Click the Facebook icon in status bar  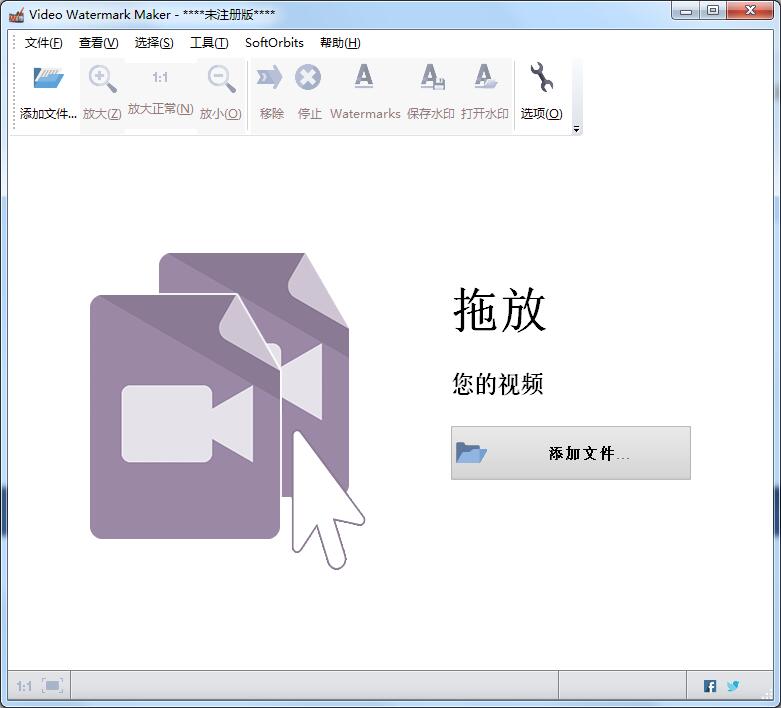710,686
